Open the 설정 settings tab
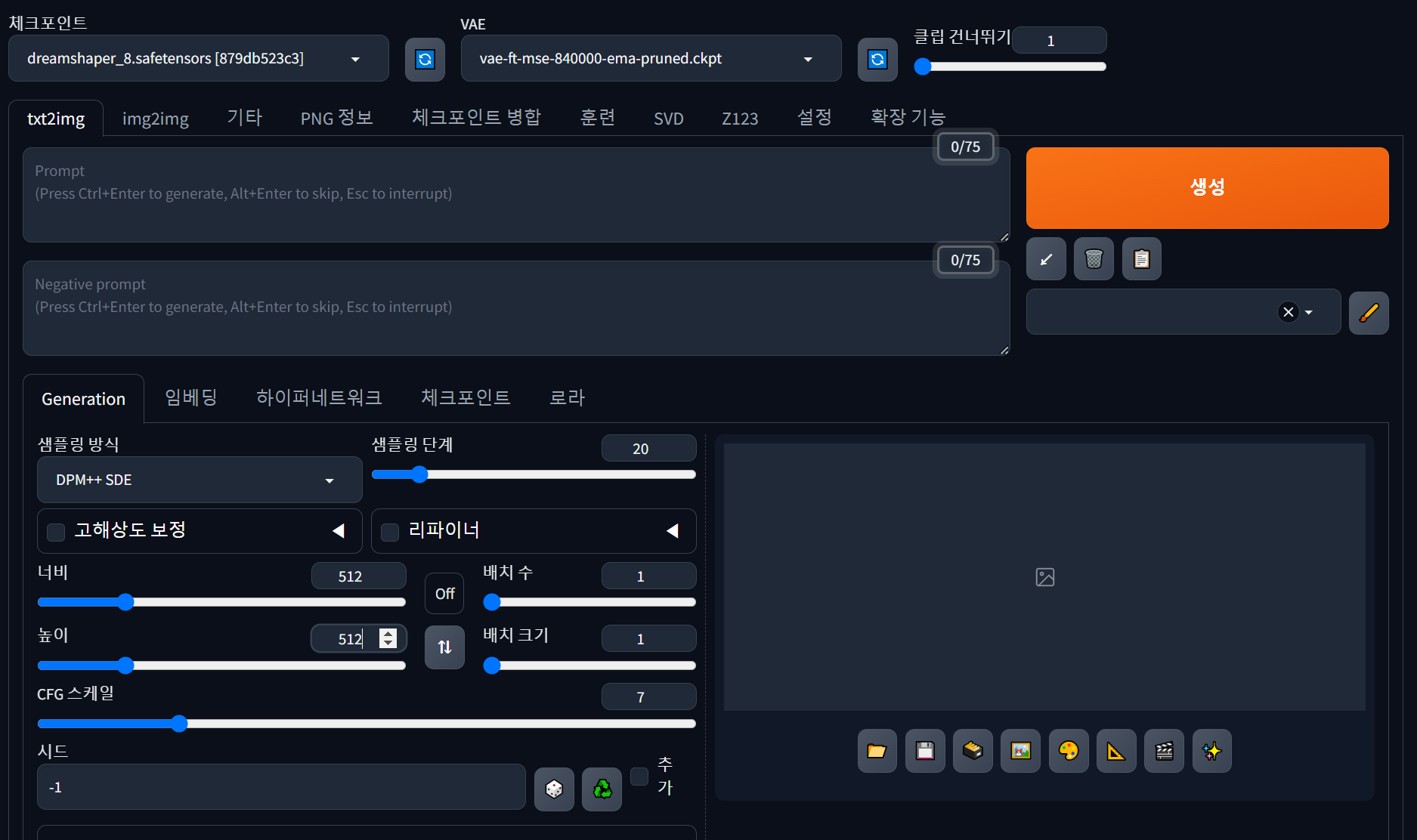The image size is (1417, 840). pyautogui.click(x=815, y=117)
